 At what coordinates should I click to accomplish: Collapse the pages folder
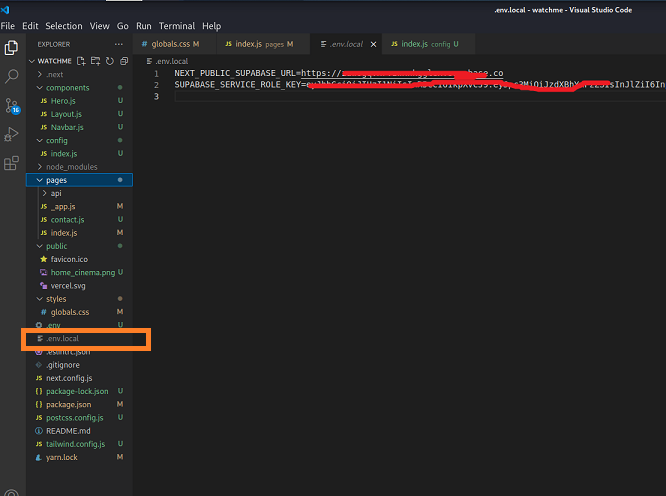[x=79, y=180]
